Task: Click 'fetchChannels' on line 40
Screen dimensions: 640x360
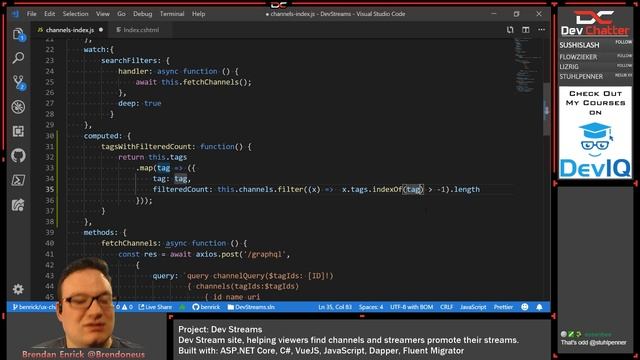Action: click(129, 243)
